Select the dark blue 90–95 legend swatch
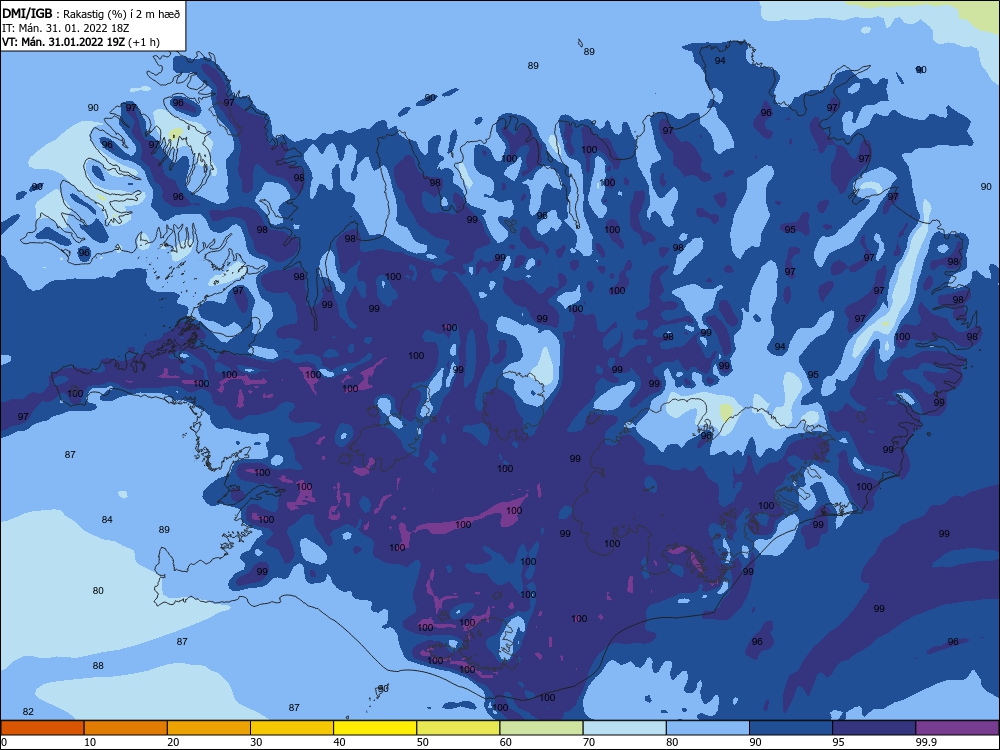This screenshot has height=750, width=1000. tap(791, 728)
